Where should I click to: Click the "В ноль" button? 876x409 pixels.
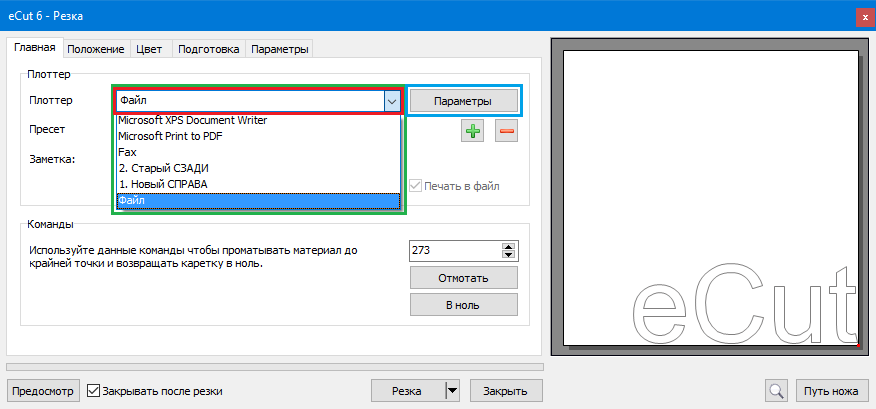(x=464, y=305)
